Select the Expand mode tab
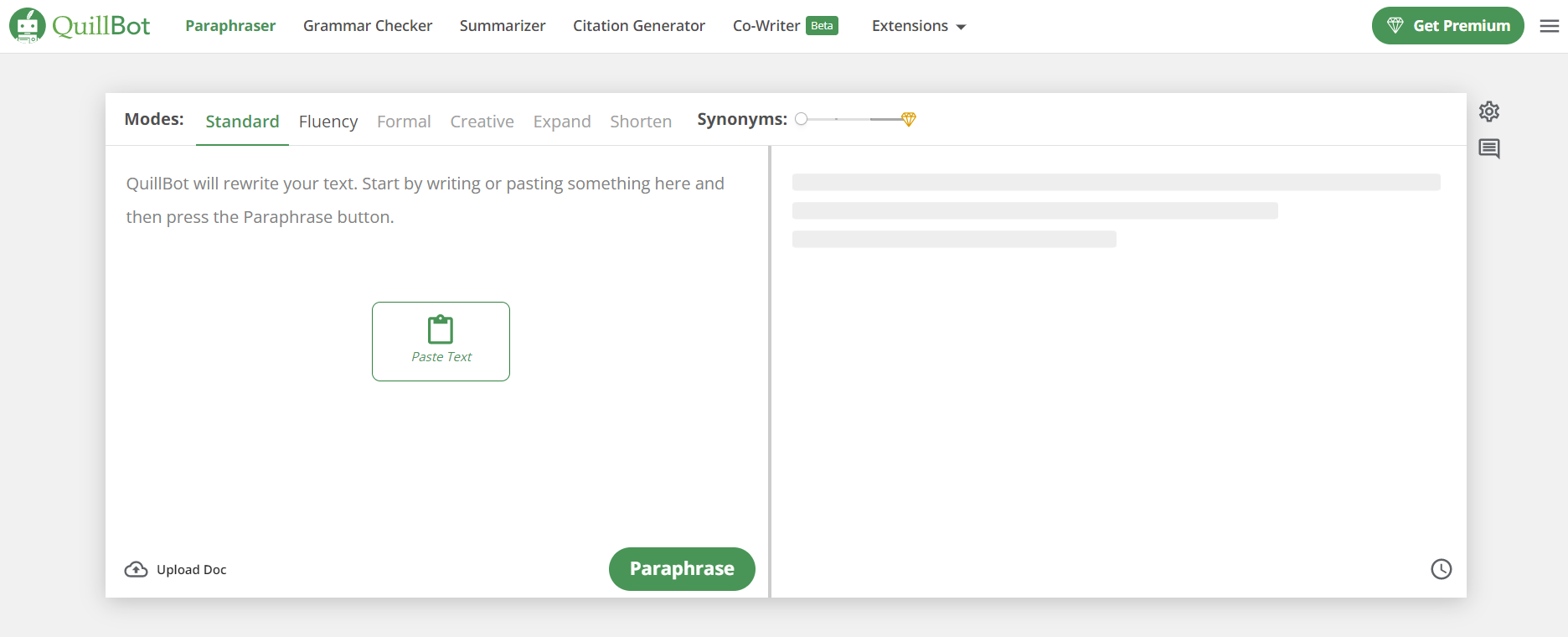This screenshot has width=1568, height=637. (562, 122)
